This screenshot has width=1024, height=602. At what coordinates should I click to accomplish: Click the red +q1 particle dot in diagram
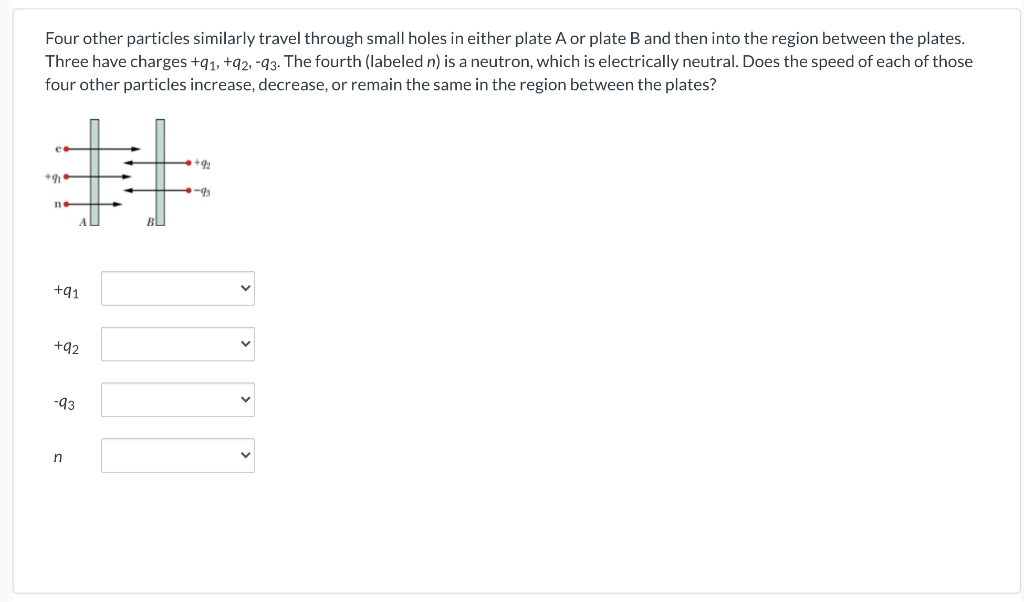tap(67, 176)
